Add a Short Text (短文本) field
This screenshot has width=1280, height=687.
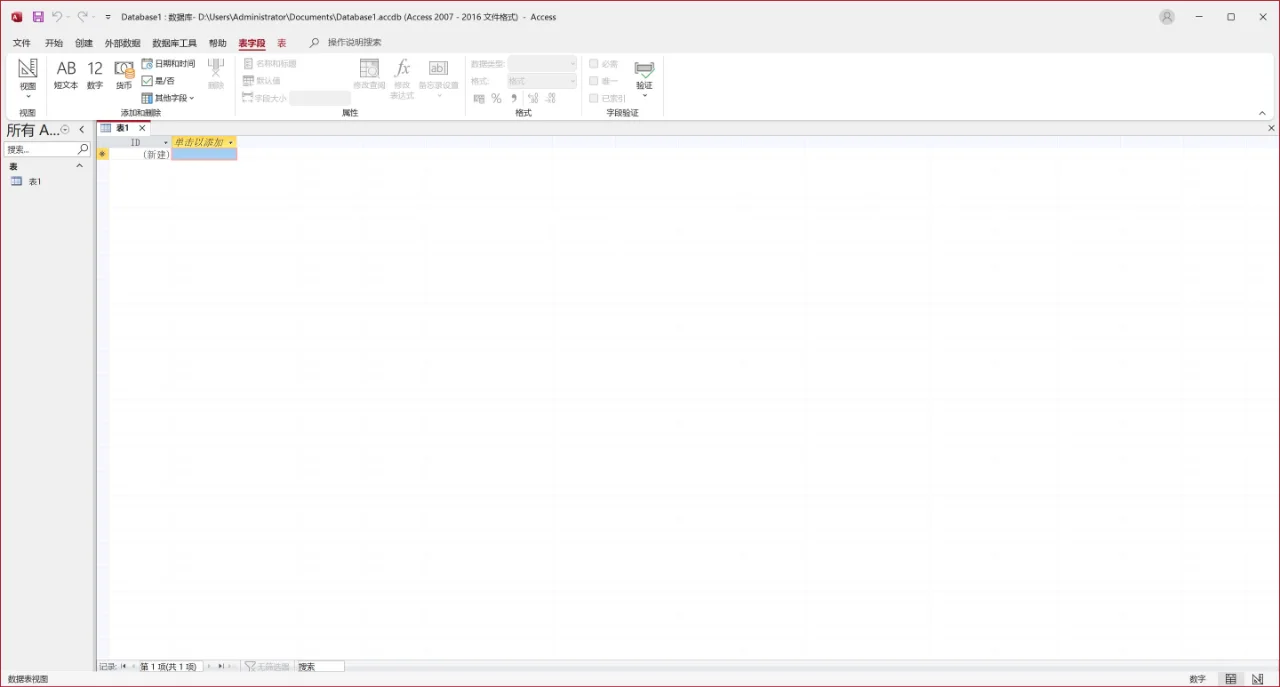[65, 72]
